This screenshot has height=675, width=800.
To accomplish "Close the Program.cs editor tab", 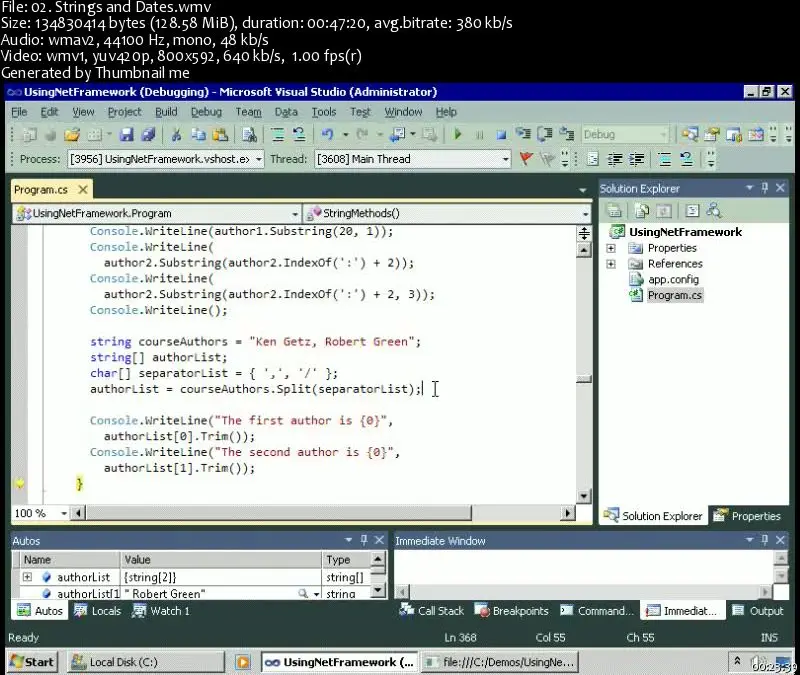I will [83, 190].
